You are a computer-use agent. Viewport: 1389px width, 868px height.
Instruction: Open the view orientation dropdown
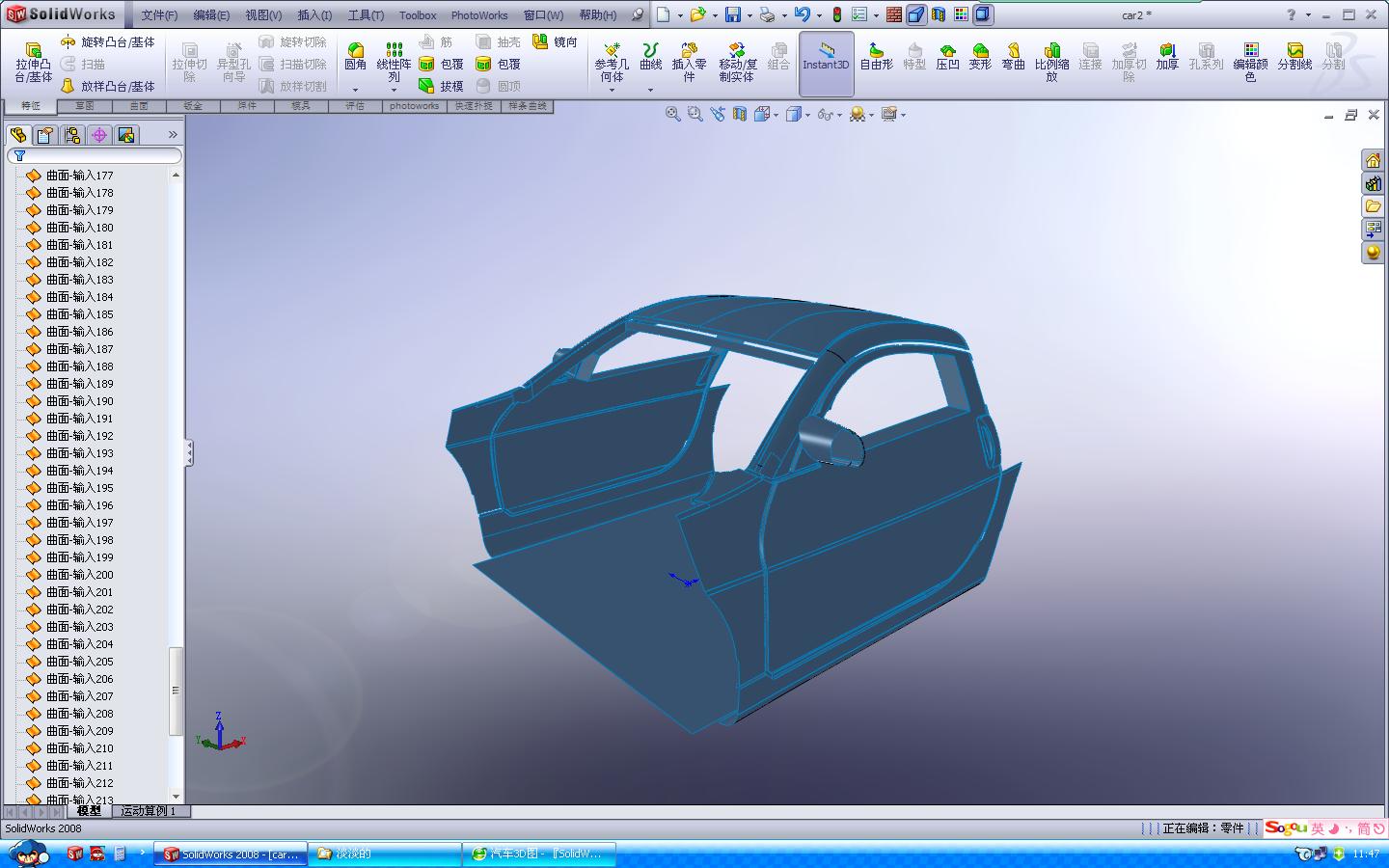point(776,115)
